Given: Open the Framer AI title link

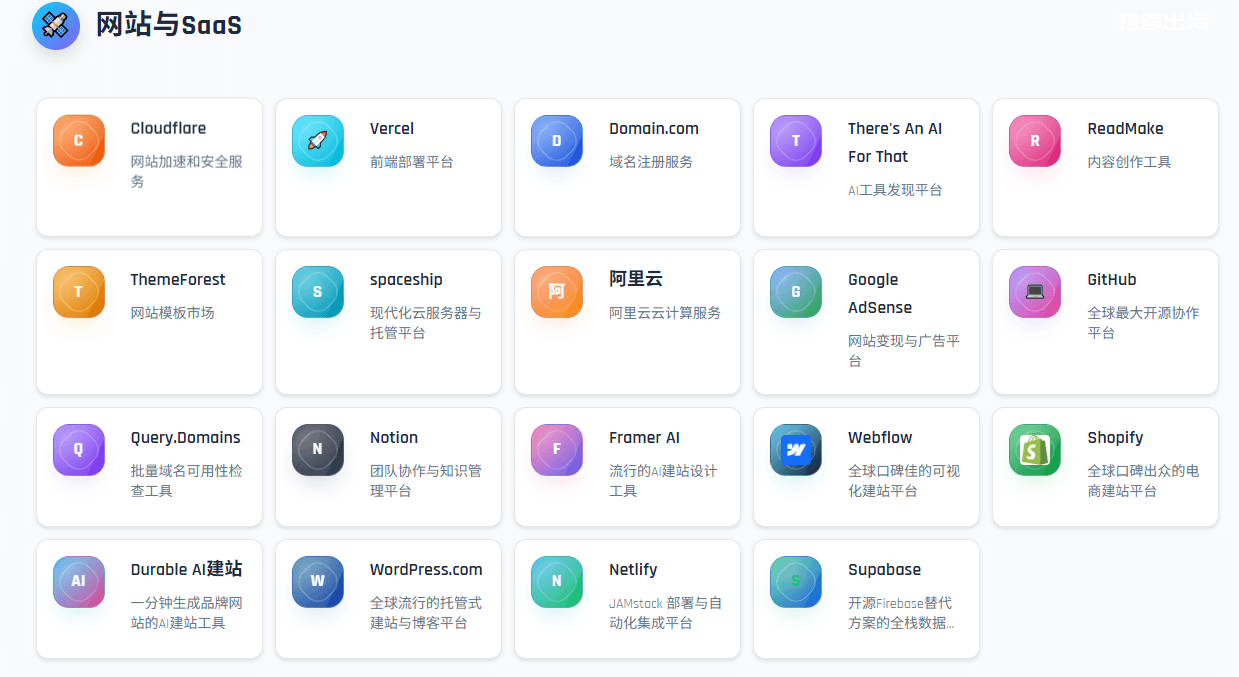Looking at the screenshot, I should coord(644,438).
